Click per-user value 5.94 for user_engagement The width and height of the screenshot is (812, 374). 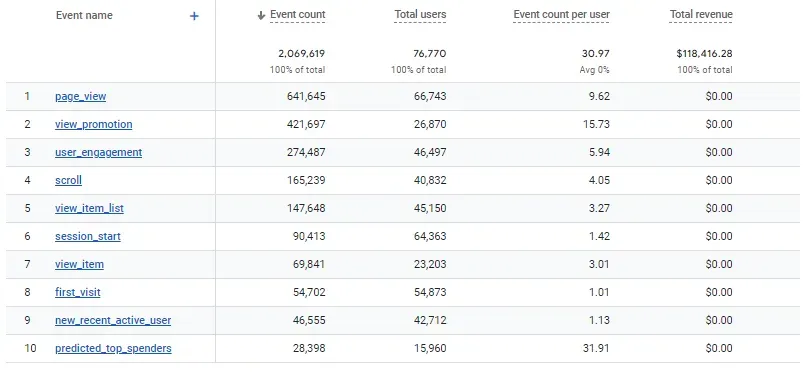[x=599, y=152]
